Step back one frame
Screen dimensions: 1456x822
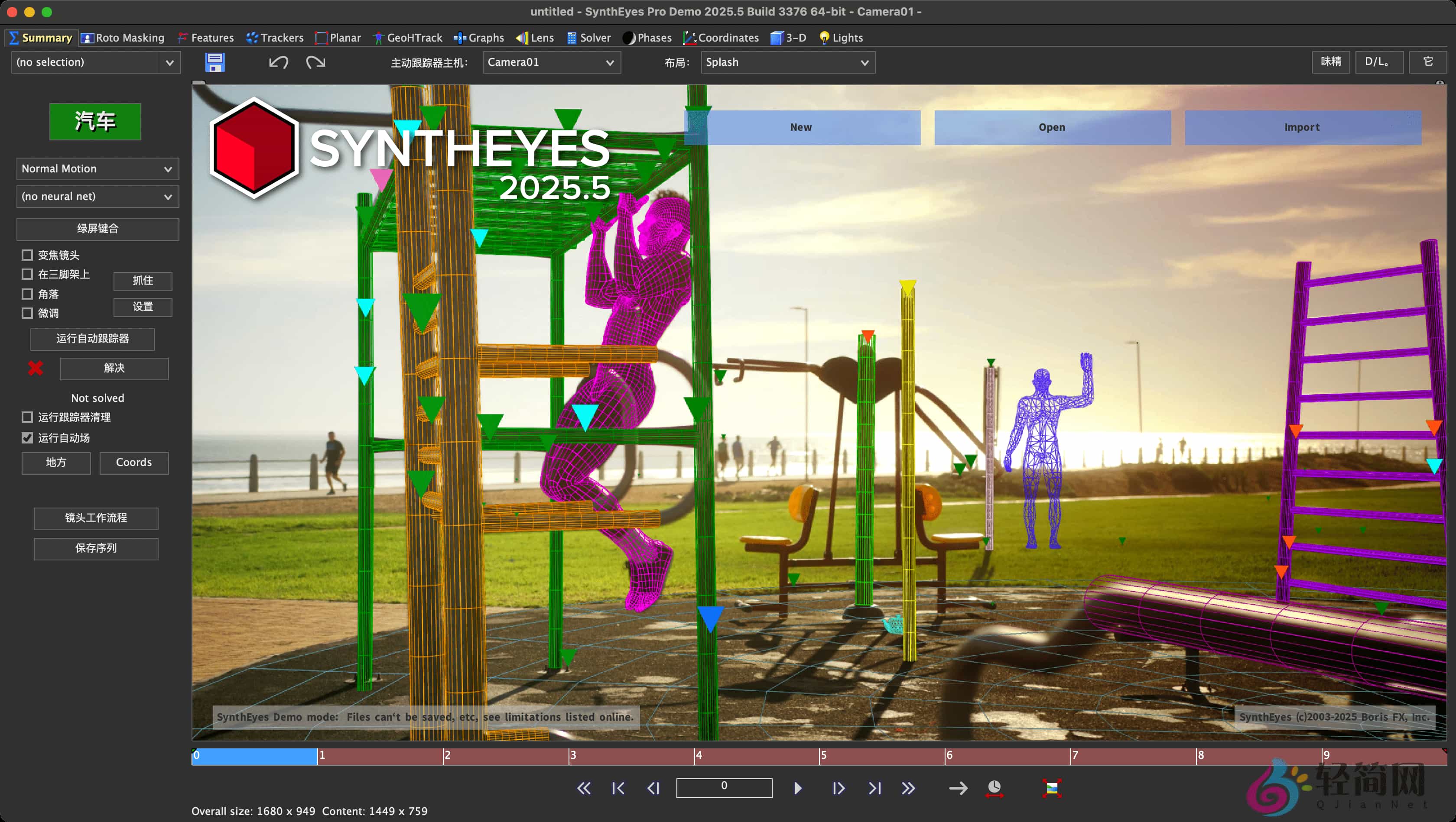coord(653,788)
